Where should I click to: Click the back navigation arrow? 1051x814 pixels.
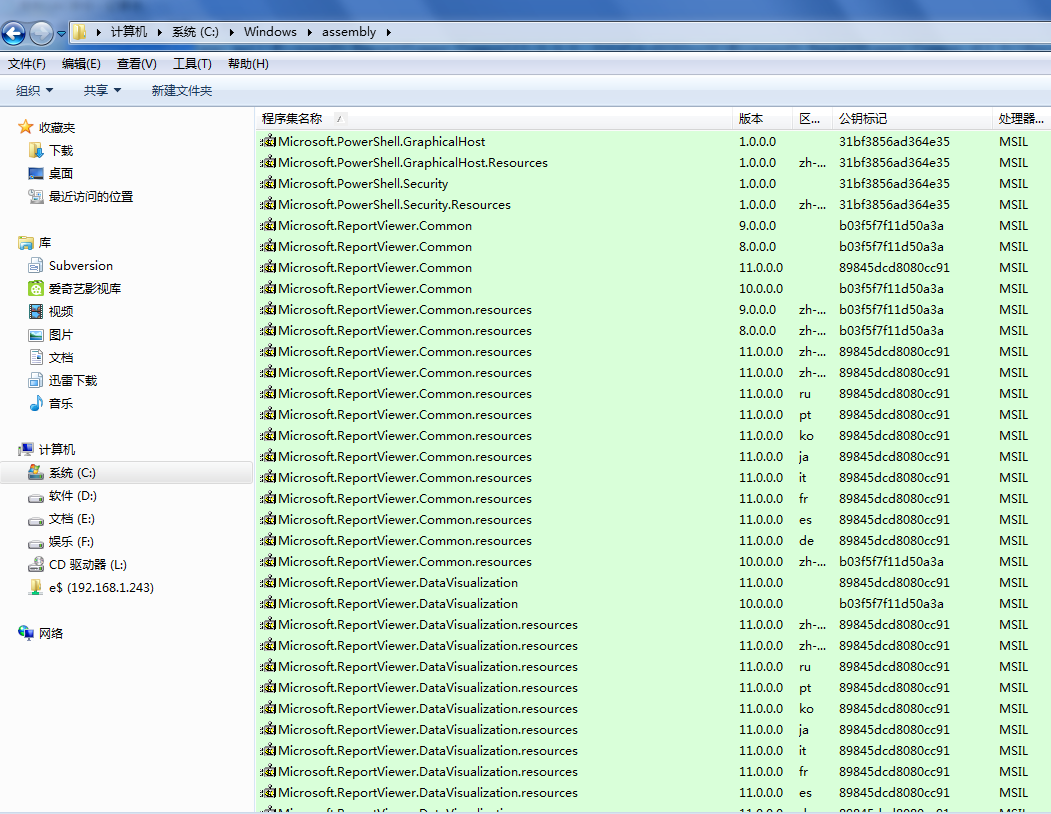(x=13, y=31)
